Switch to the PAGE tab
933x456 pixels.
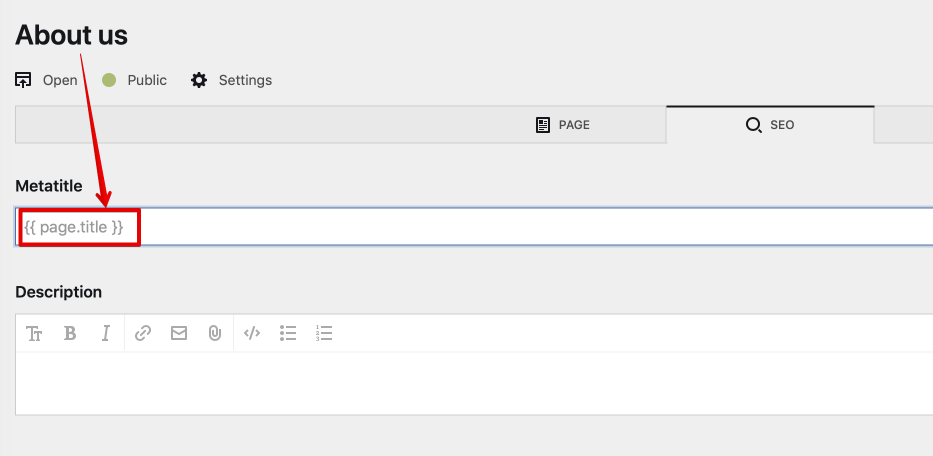coord(563,125)
